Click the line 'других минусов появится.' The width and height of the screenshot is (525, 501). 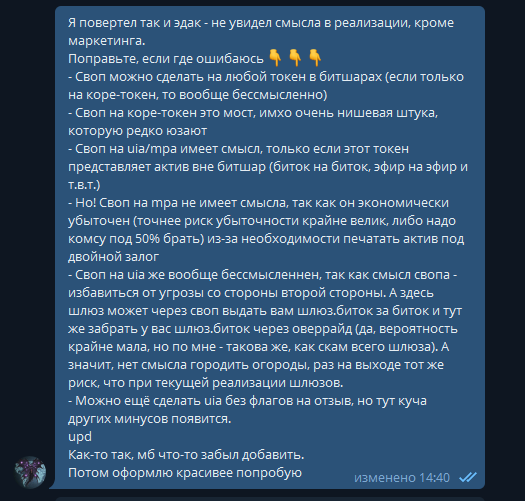tap(150, 419)
